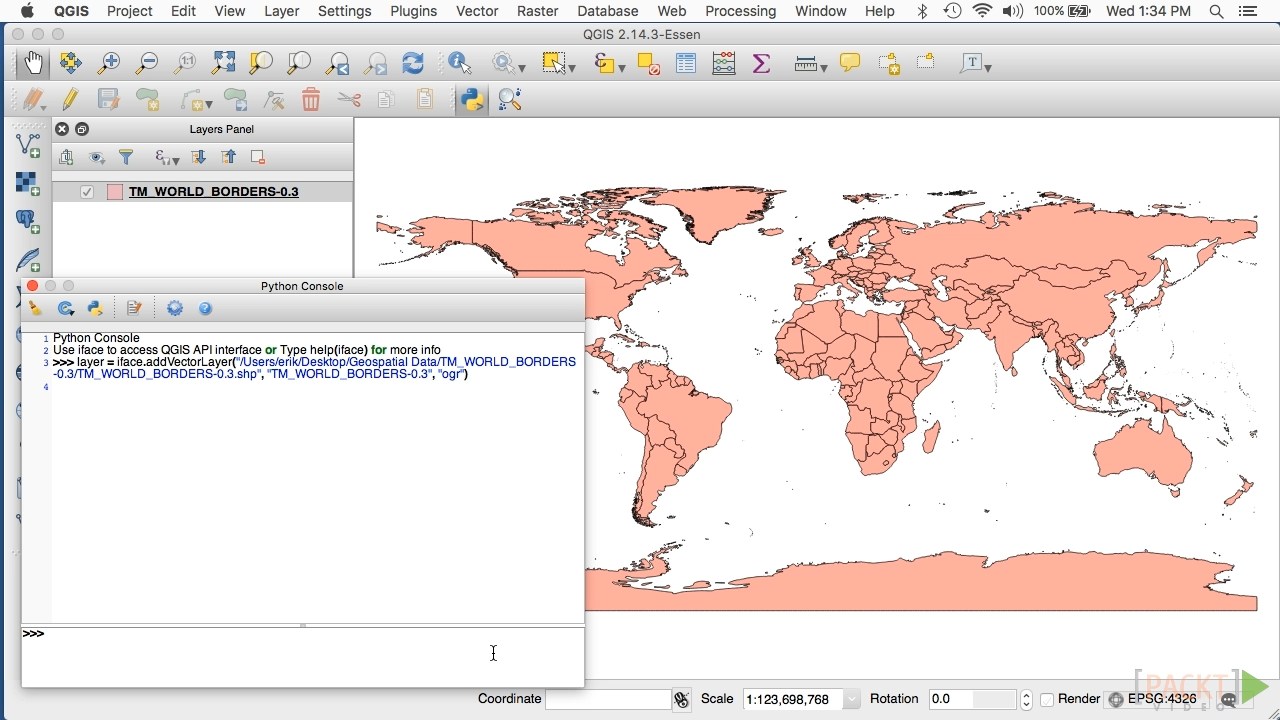Image resolution: width=1280 pixels, height=720 pixels.
Task: Click Copy Features icon
Action: click(386, 99)
